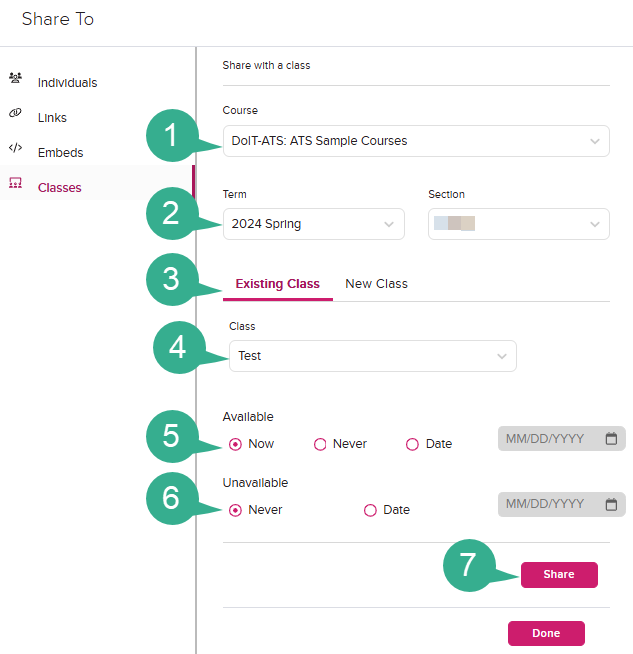Select Available Never radio button
The image size is (633, 654).
[320, 444]
